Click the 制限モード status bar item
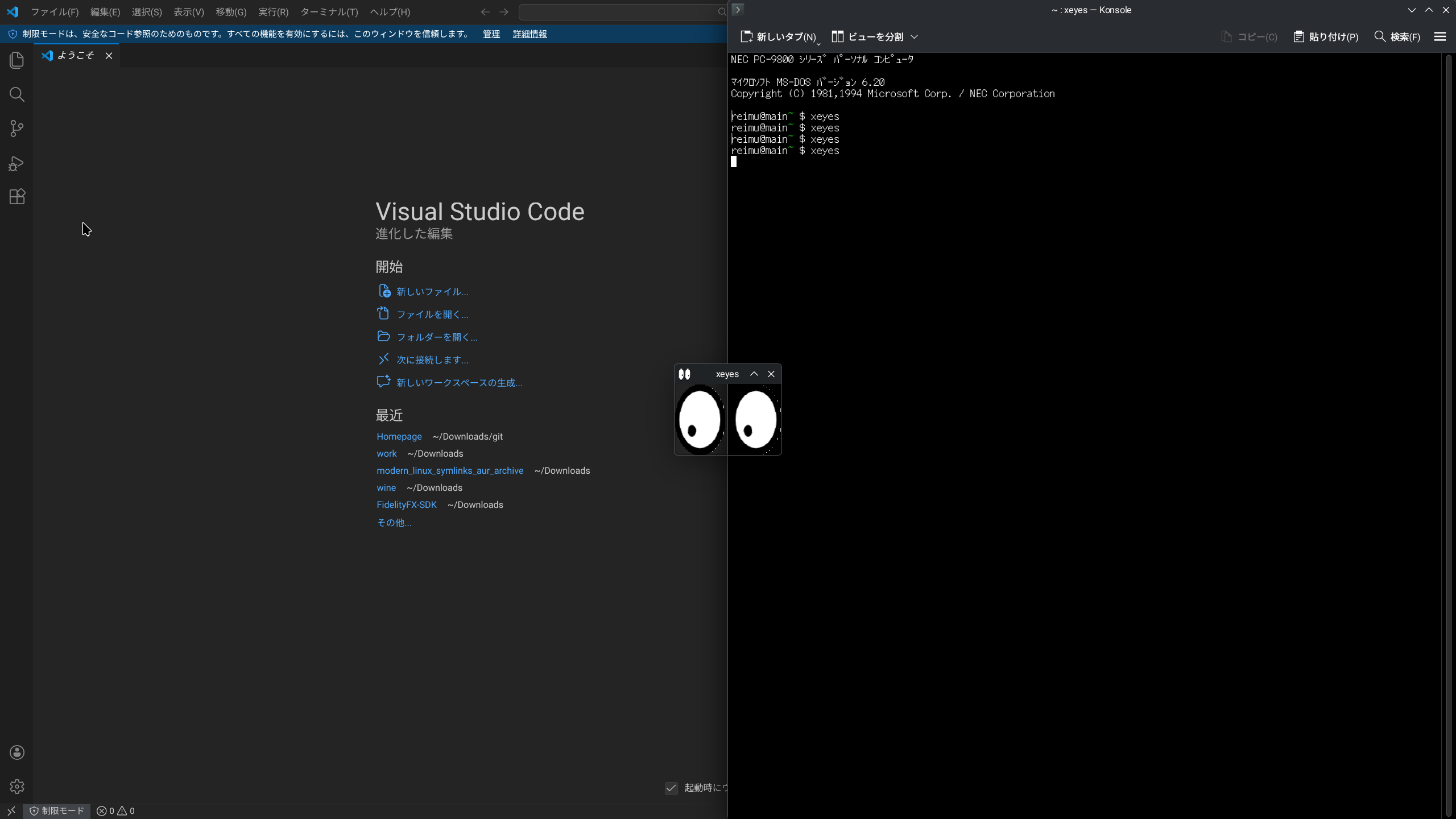This screenshot has height=819, width=1456. [x=57, y=811]
